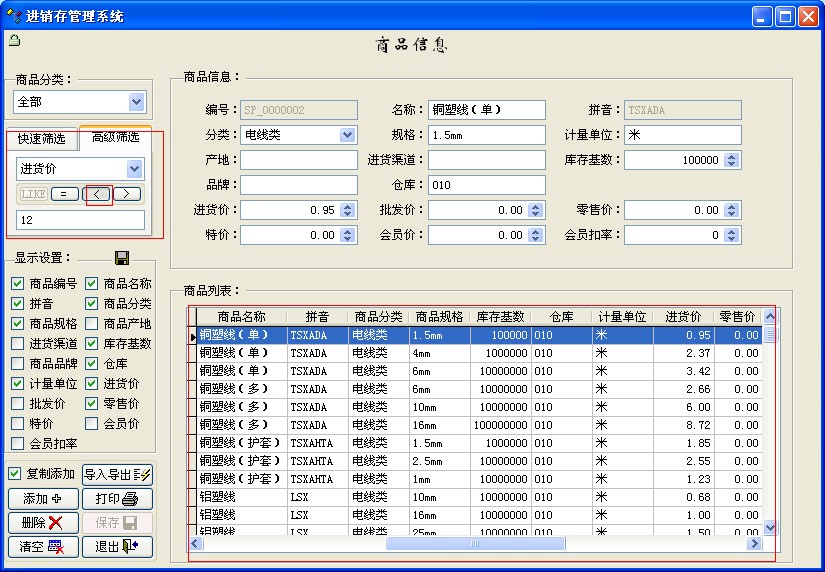Viewport: 825px width, 572px height.
Task: Select the row with 进货价 2.37
Action: click(479, 353)
